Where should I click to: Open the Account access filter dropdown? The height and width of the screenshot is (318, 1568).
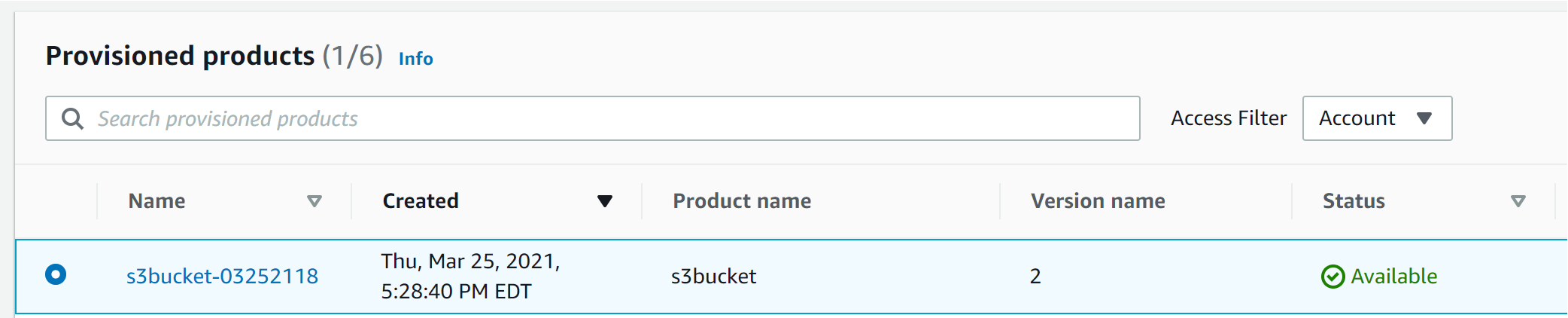pos(1376,118)
